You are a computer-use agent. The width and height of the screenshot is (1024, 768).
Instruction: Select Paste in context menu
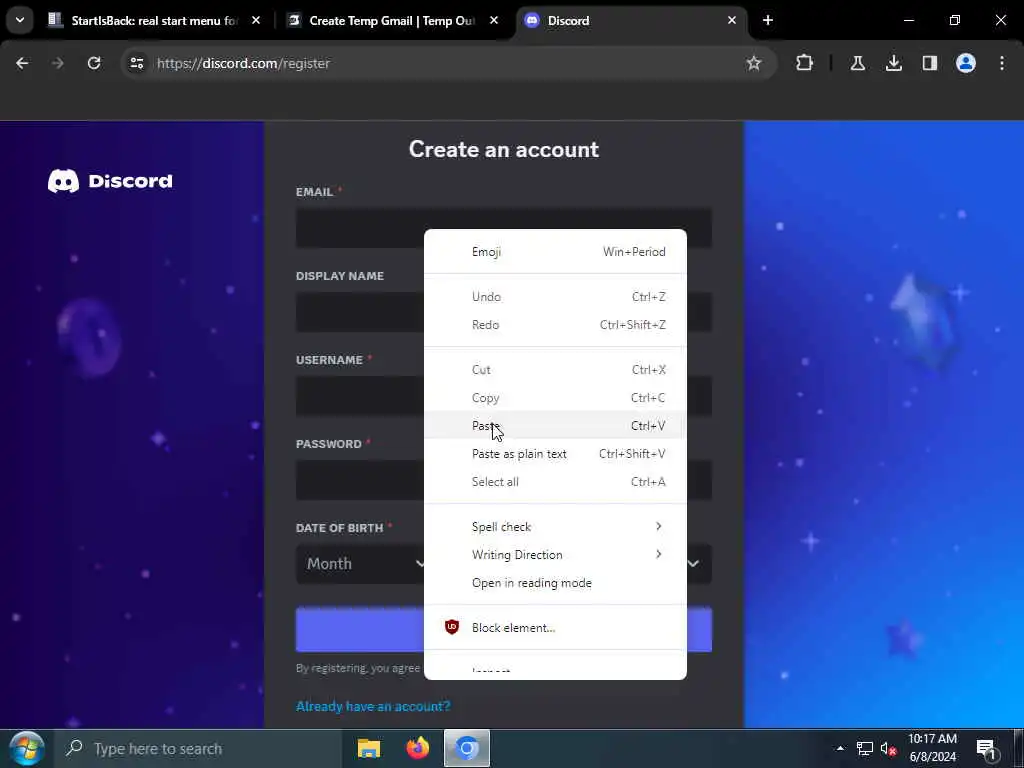pyautogui.click(x=555, y=426)
